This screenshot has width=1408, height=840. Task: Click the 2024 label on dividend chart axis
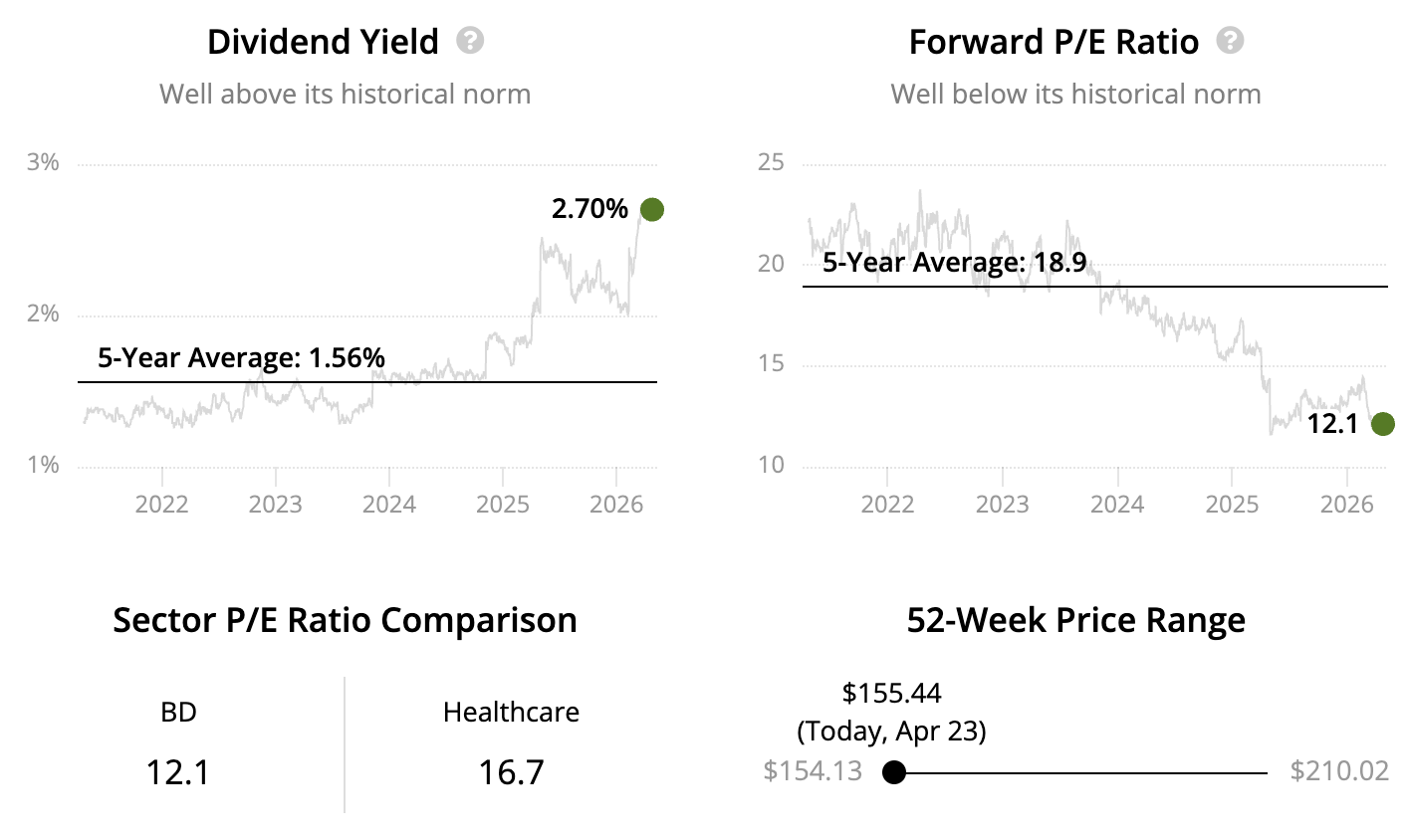[x=388, y=504]
